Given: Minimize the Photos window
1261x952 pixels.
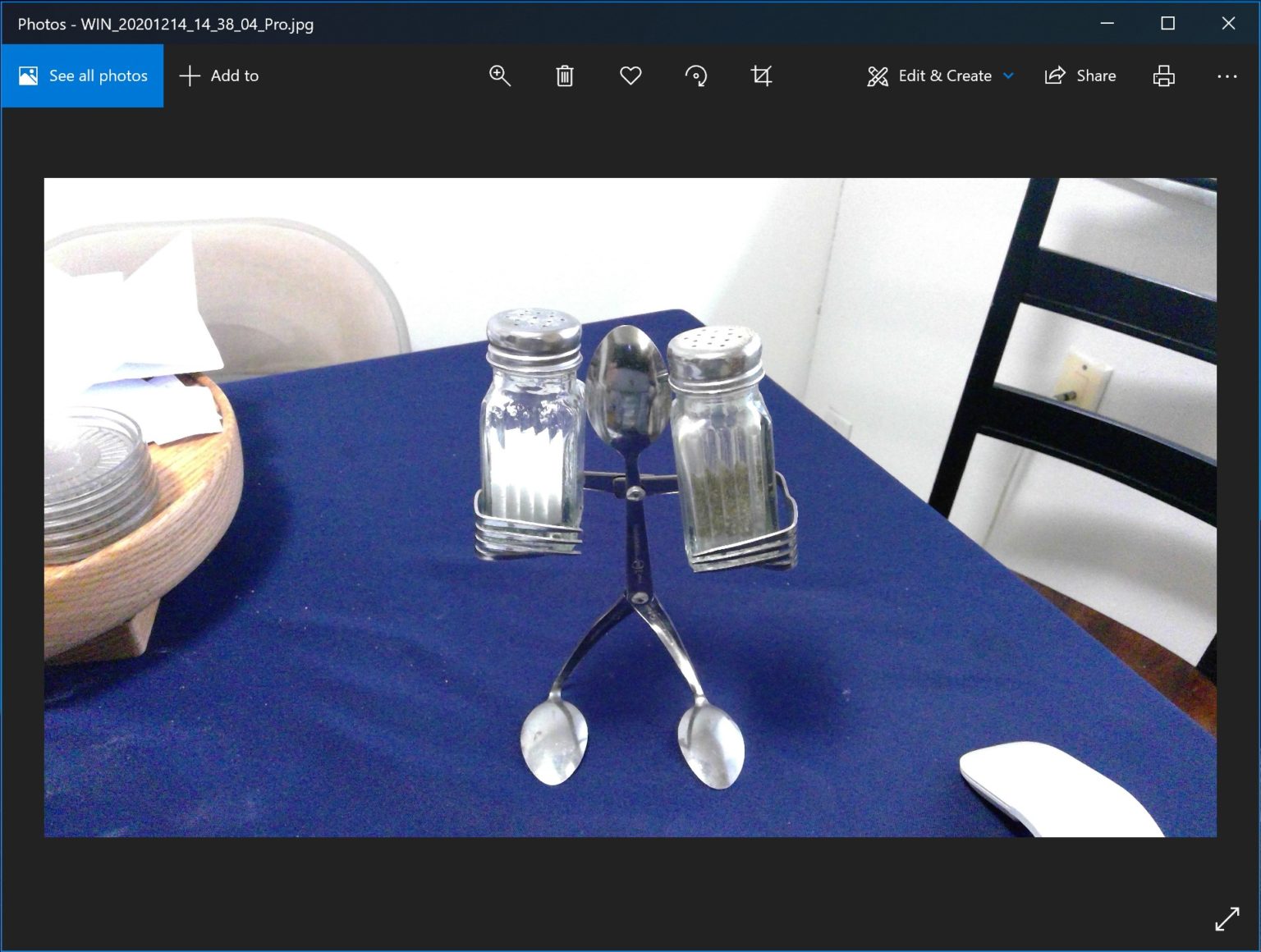Looking at the screenshot, I should 1107,23.
